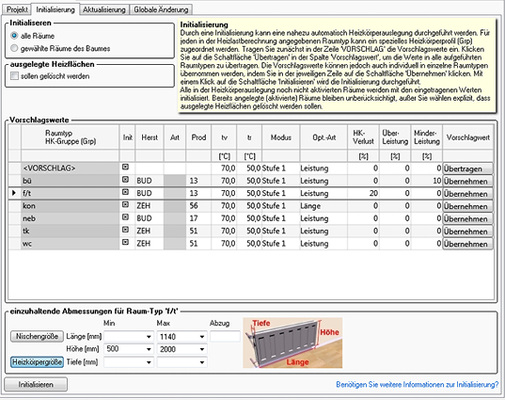Select the f/t row indicator arrow
This screenshot has width=505, height=400.
pyautogui.click(x=14, y=193)
